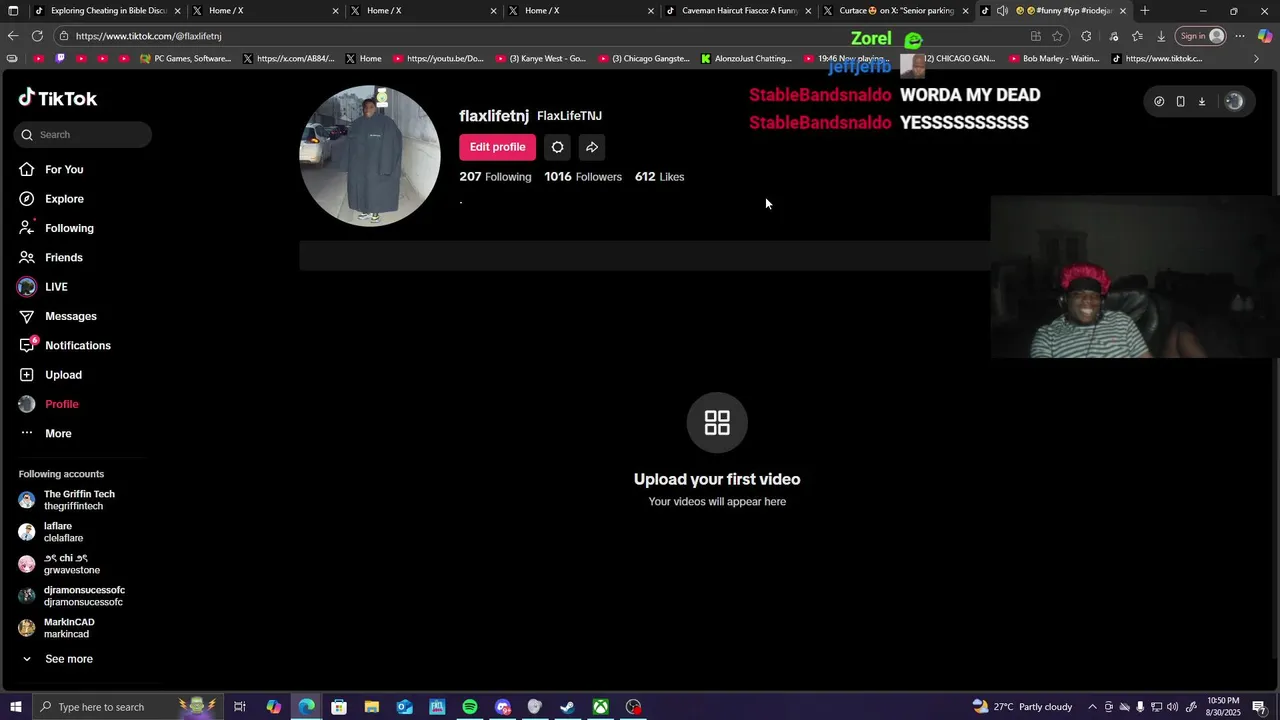This screenshot has height=720, width=1280.
Task: Open the Kanye West bookmark
Action: 539,59
